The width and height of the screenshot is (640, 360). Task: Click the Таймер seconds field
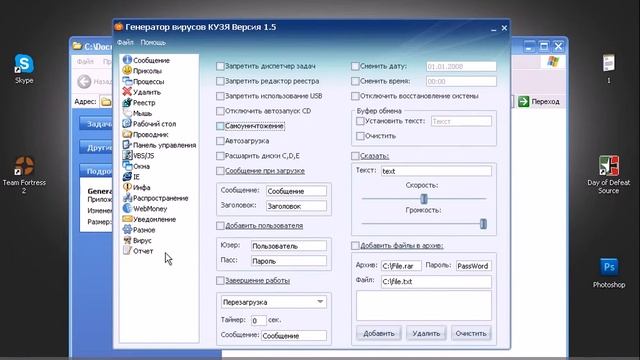click(258, 320)
